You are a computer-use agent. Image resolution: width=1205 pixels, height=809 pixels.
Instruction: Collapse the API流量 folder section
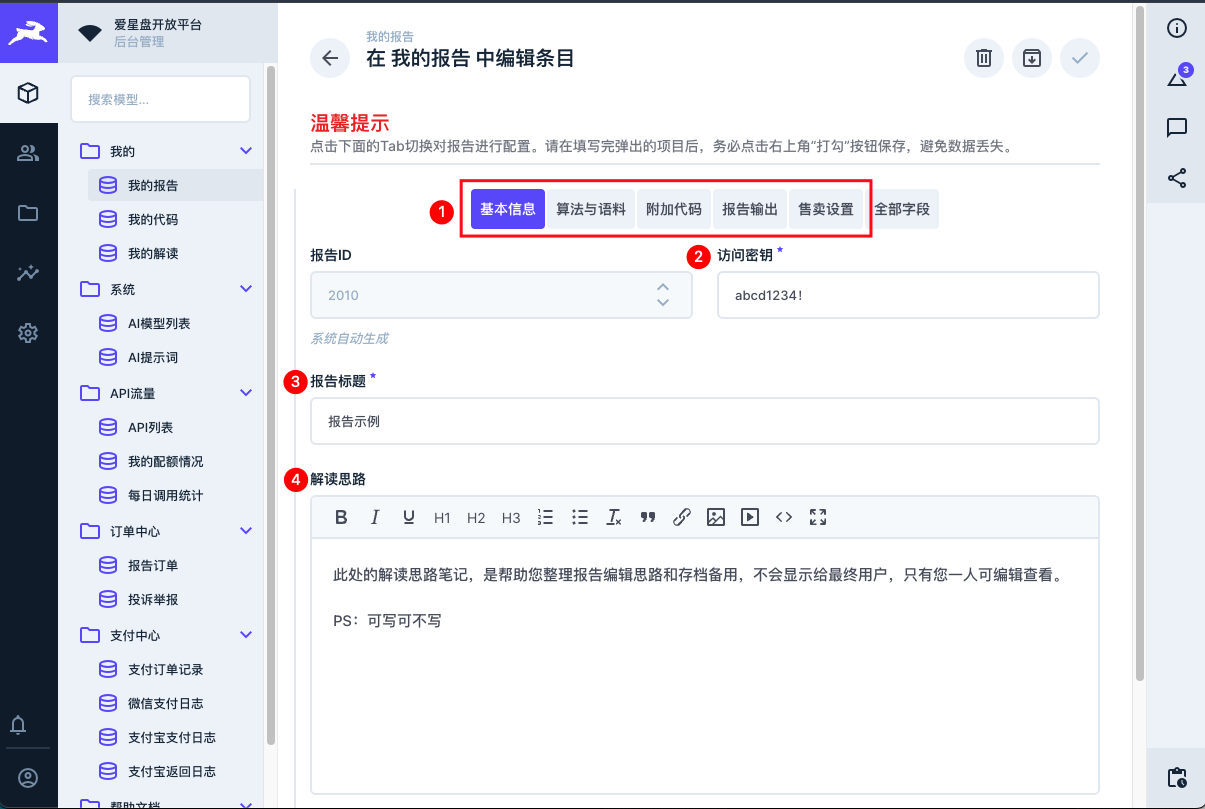(x=246, y=393)
